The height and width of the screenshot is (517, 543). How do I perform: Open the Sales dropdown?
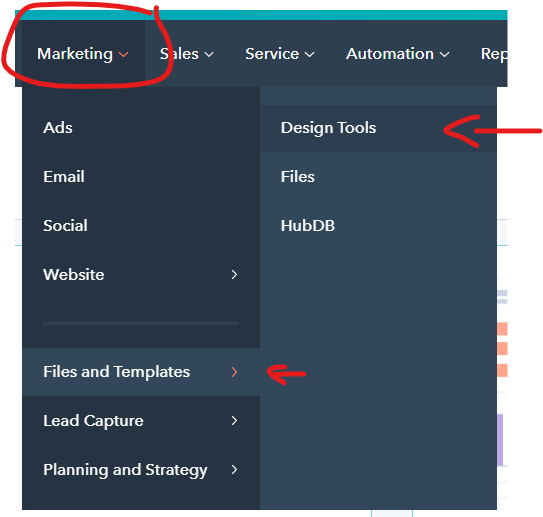[x=186, y=54]
